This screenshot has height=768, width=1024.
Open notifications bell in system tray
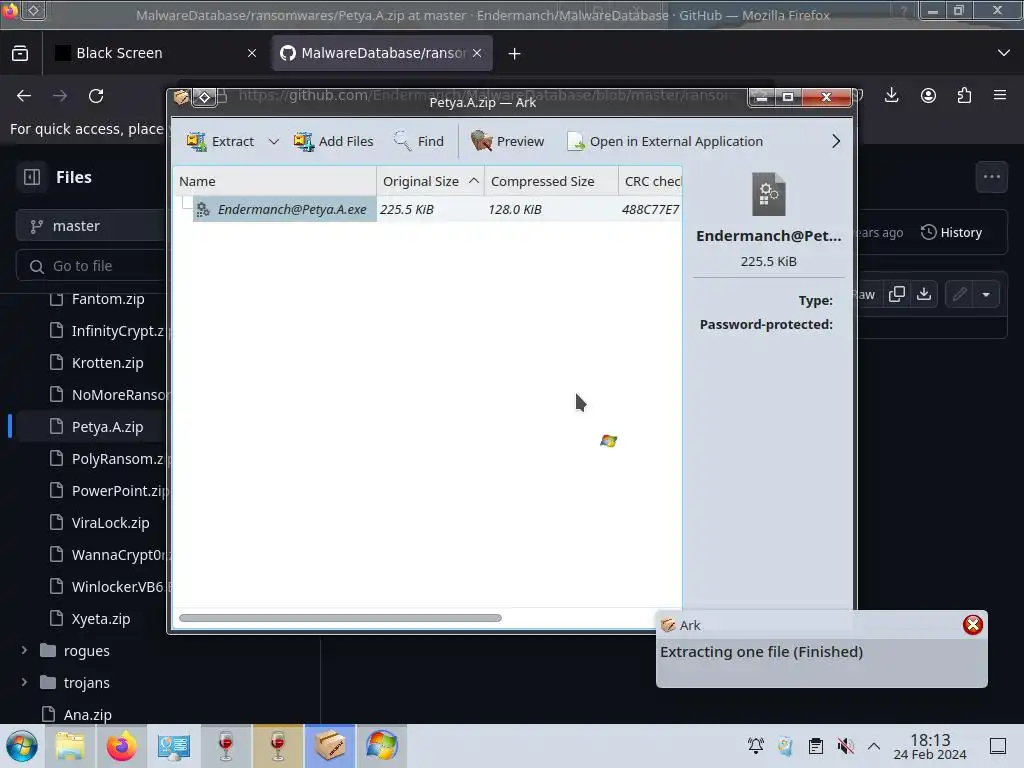point(756,746)
